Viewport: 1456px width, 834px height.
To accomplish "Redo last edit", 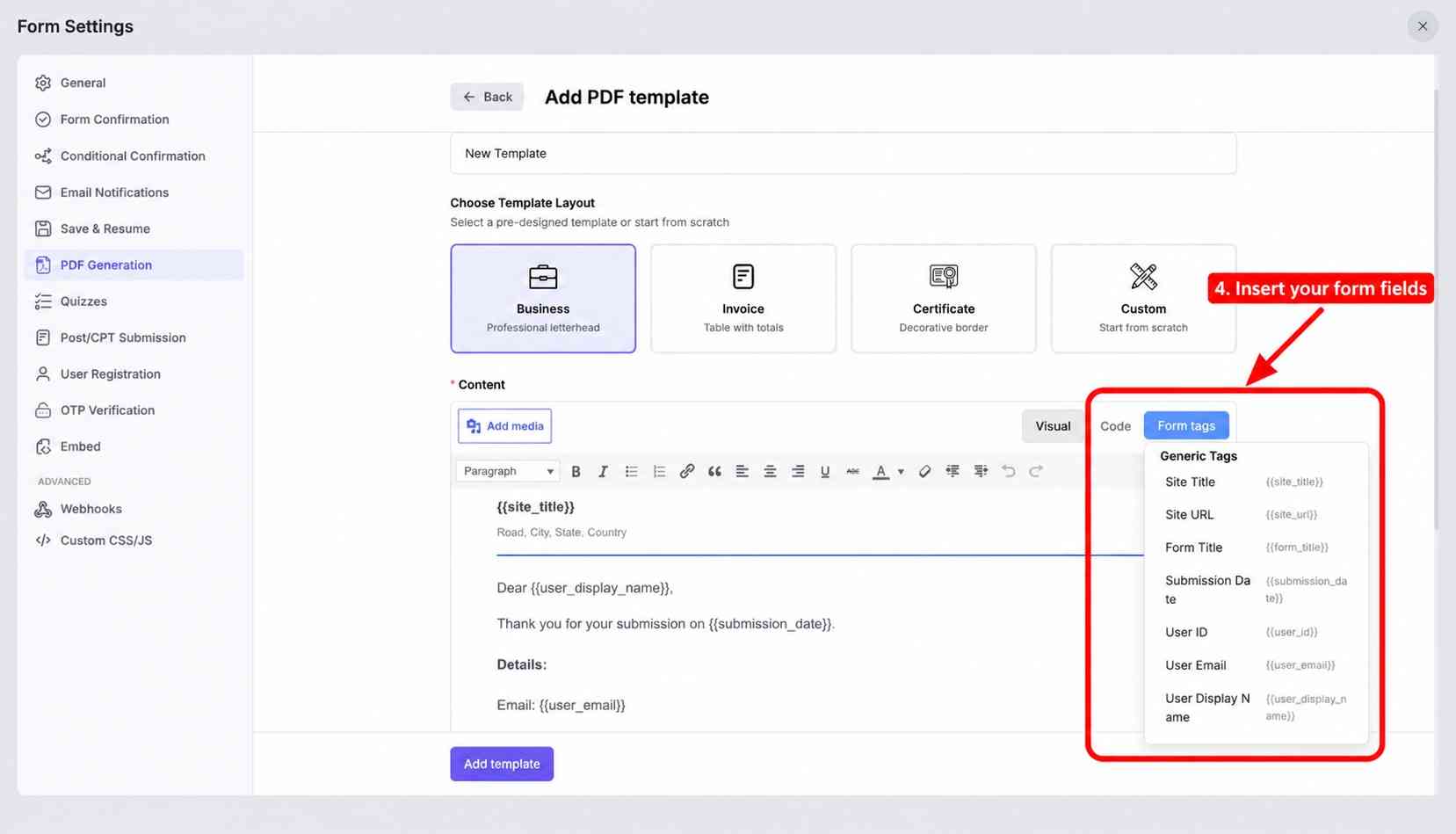I will (x=1036, y=471).
